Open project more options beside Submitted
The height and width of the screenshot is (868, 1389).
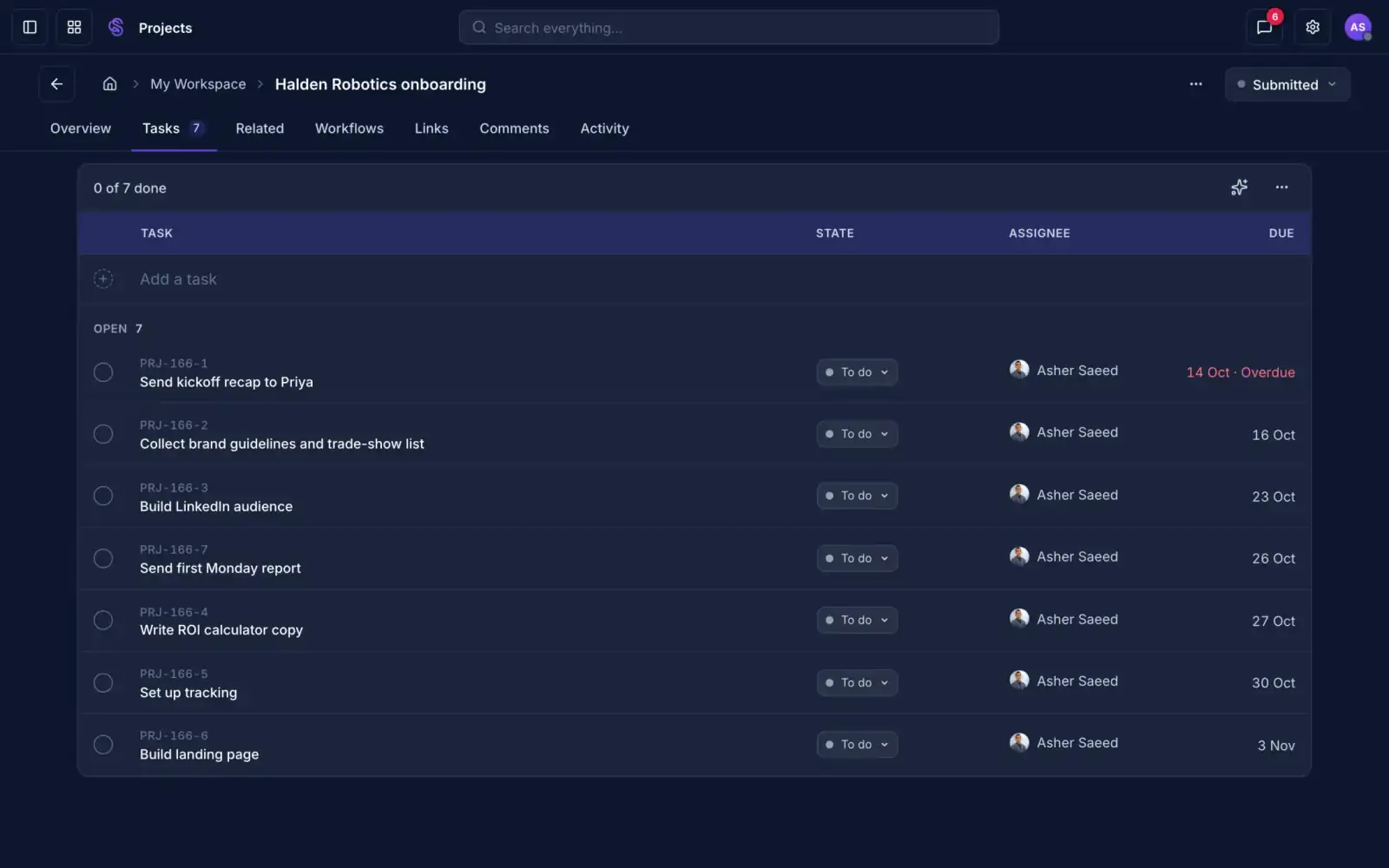click(1195, 84)
